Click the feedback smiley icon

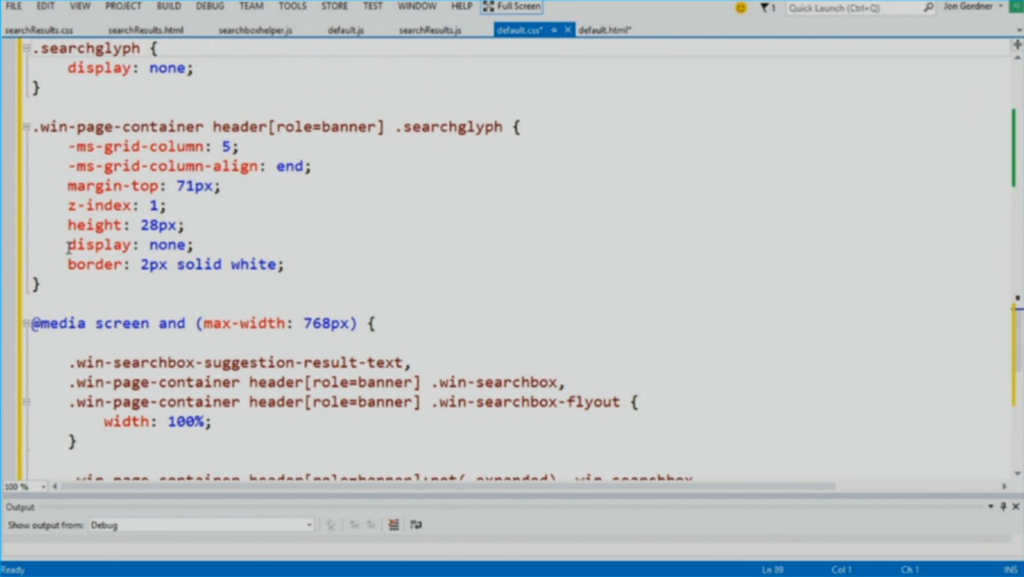741,8
